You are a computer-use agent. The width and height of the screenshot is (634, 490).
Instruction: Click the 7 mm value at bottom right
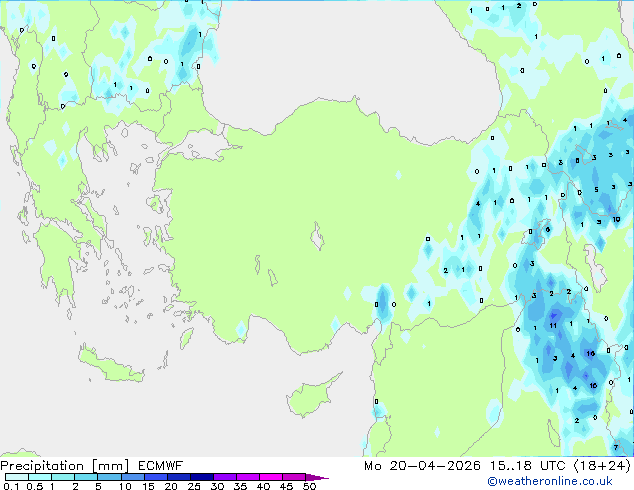pyautogui.click(x=615, y=447)
